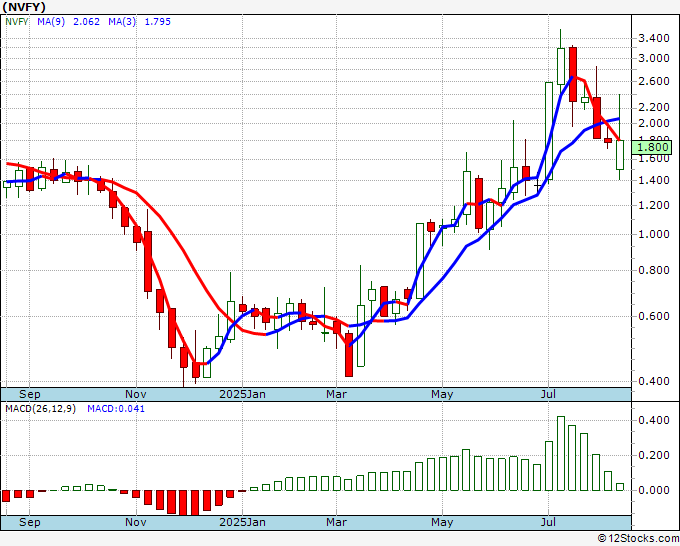Viewport: 680px width, 546px height.
Task: Click the 0.000 MACD axis label
Action: tap(654, 490)
